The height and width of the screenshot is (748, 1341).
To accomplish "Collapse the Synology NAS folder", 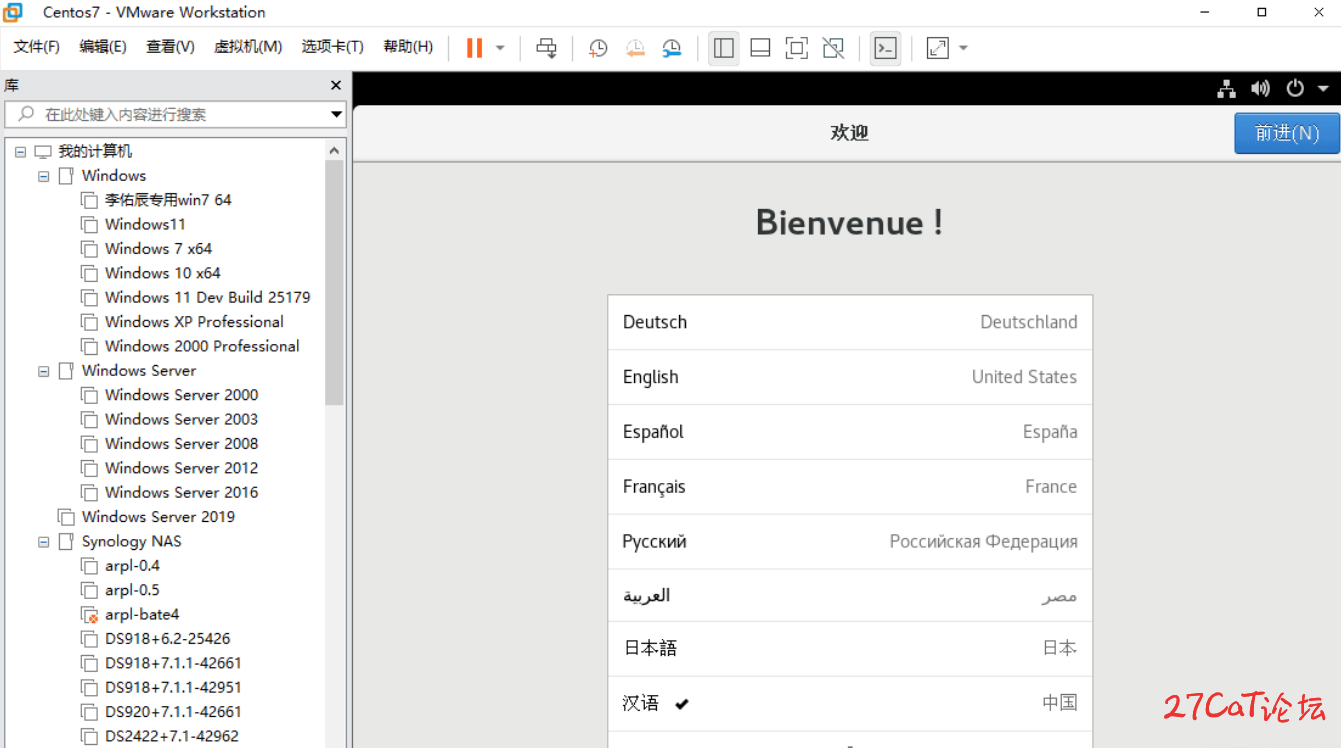I will pyautogui.click(x=43, y=542).
